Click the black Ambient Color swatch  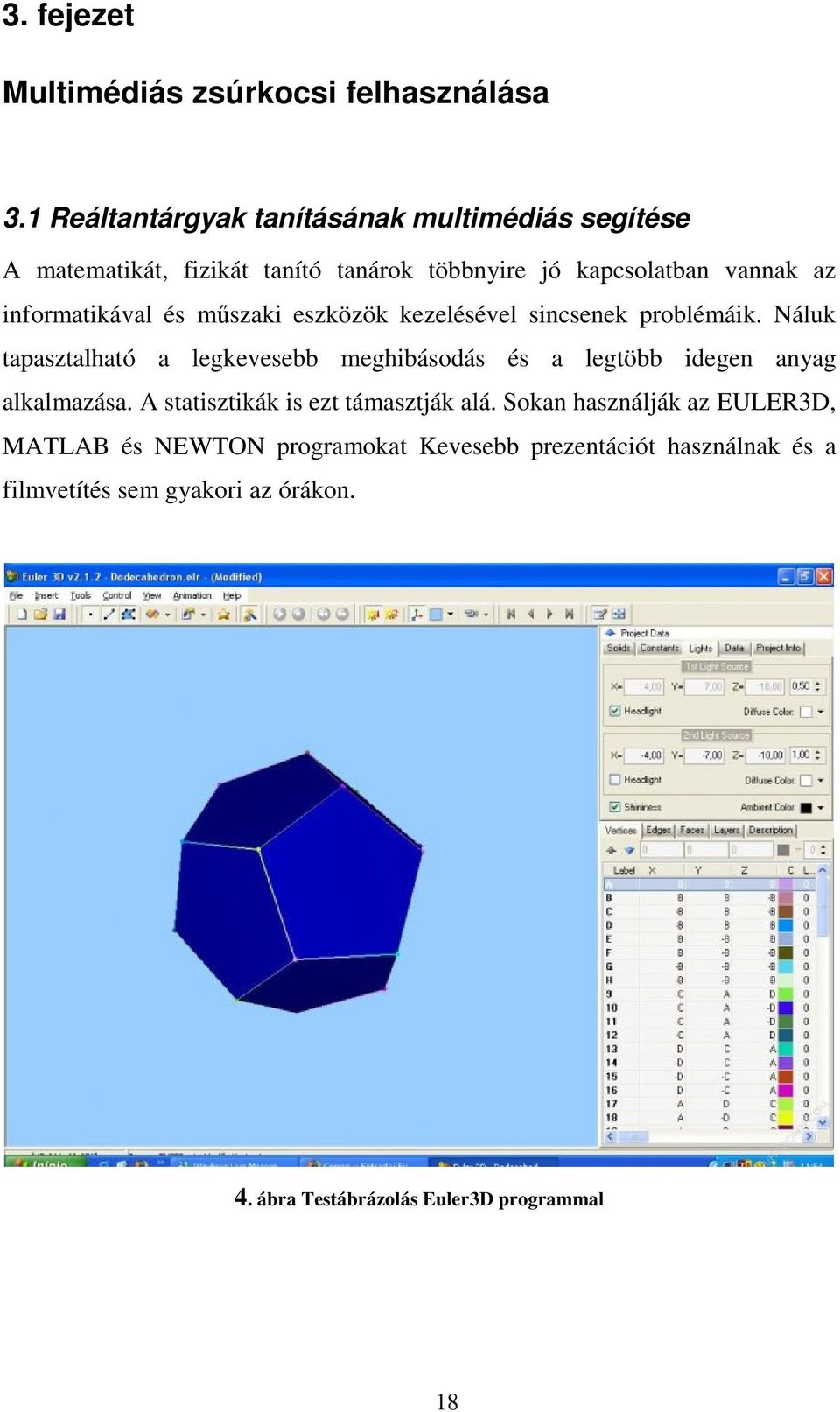806,808
